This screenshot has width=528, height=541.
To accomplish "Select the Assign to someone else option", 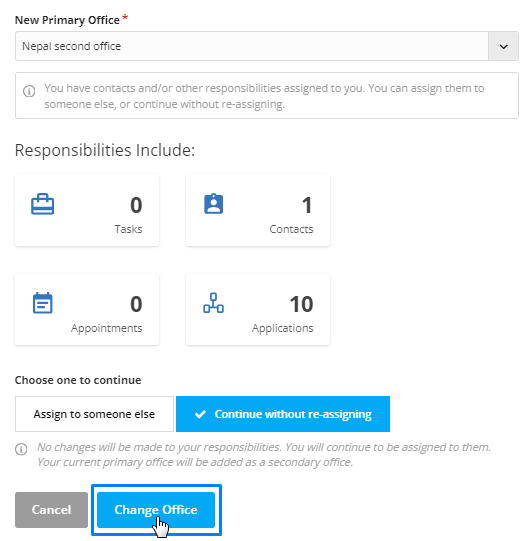I will 94,414.
